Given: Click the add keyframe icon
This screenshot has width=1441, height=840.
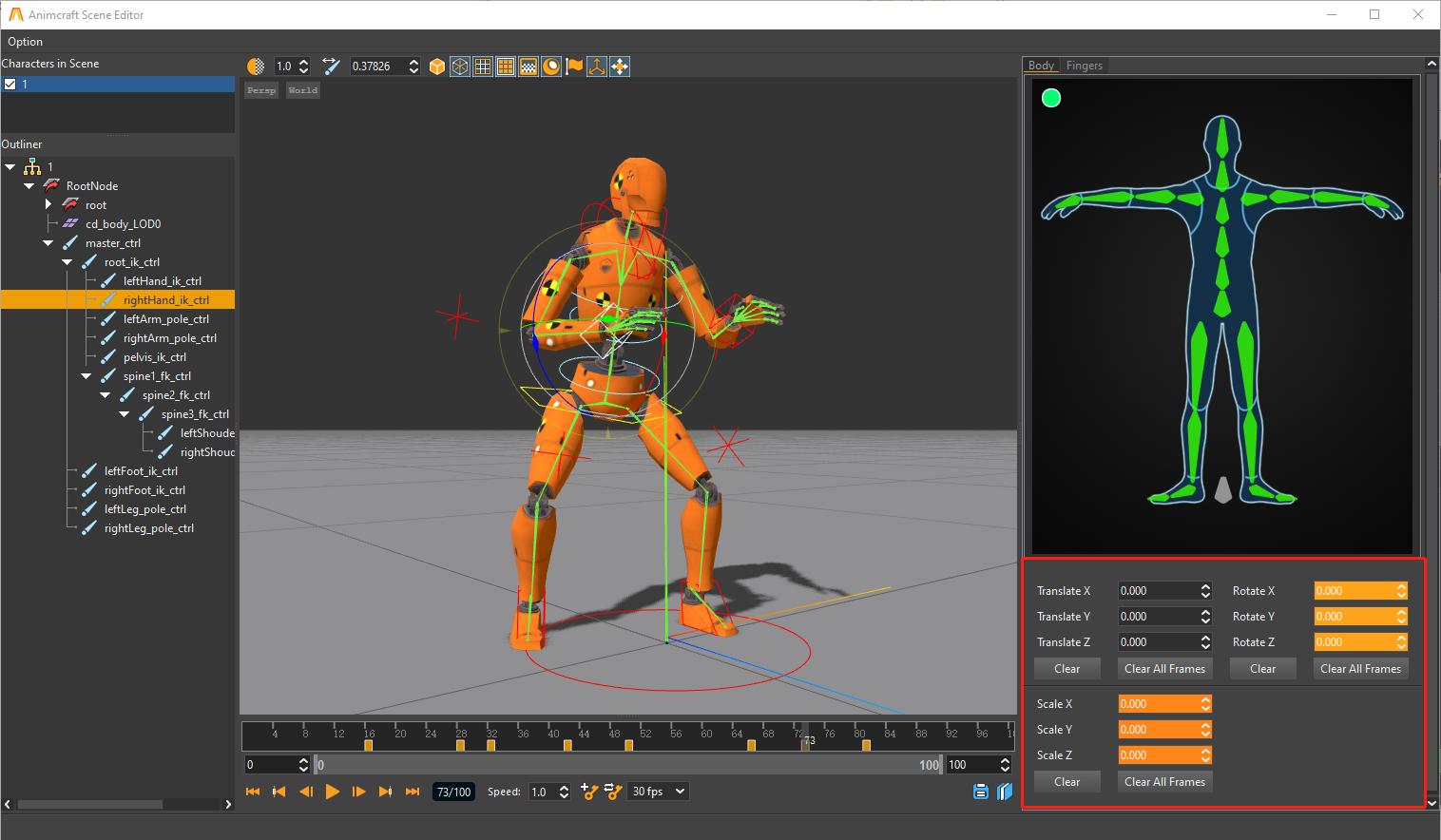Looking at the screenshot, I should pos(589,792).
